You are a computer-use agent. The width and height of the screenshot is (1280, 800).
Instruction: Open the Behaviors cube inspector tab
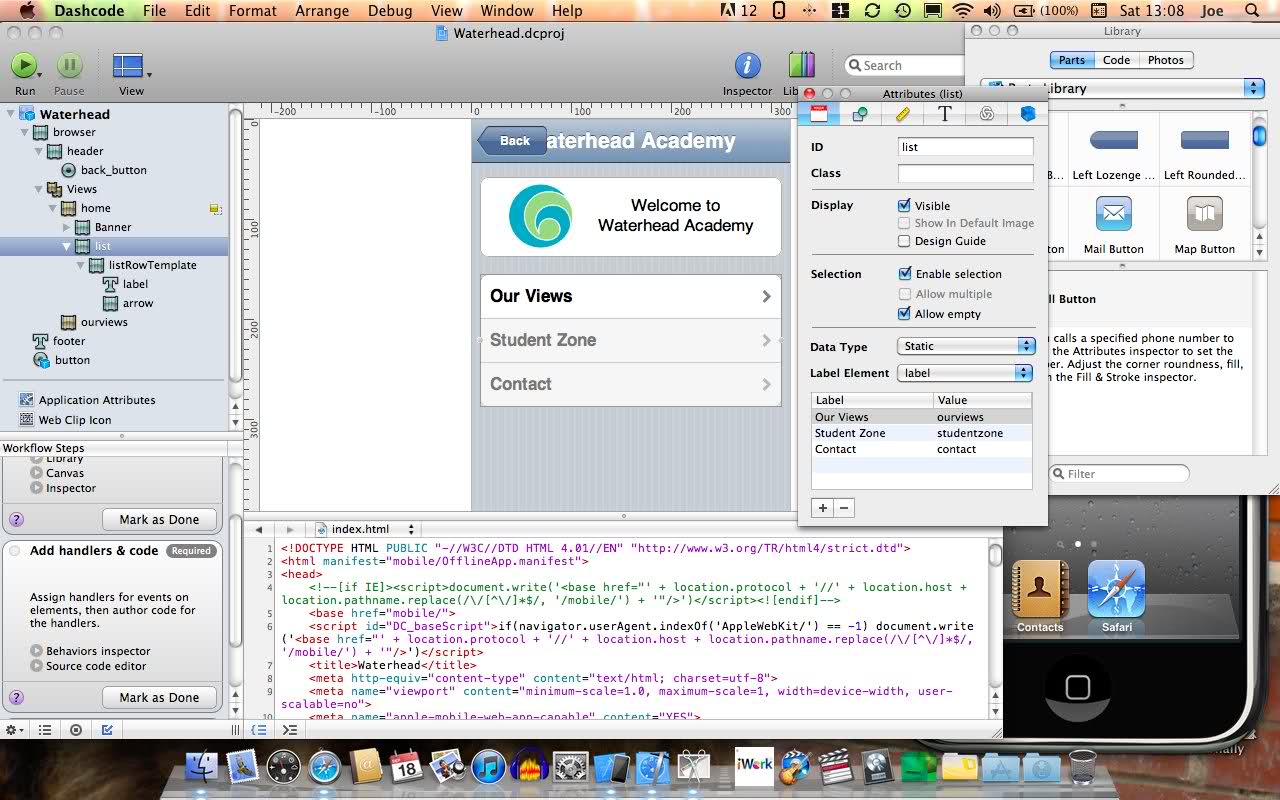coord(1027,114)
